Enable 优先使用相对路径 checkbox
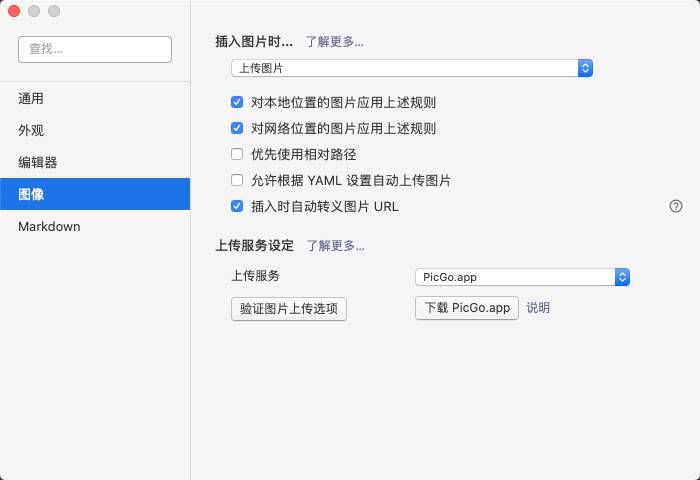Screen dimensions: 700x480 pos(237,154)
